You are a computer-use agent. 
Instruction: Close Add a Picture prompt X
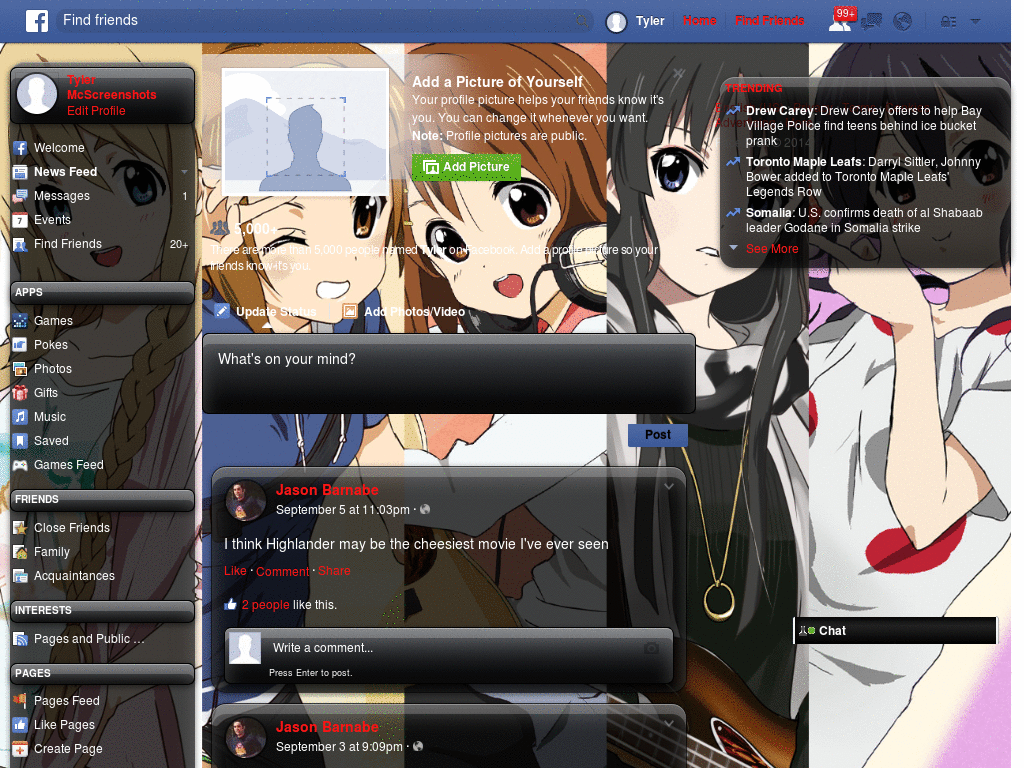679,74
